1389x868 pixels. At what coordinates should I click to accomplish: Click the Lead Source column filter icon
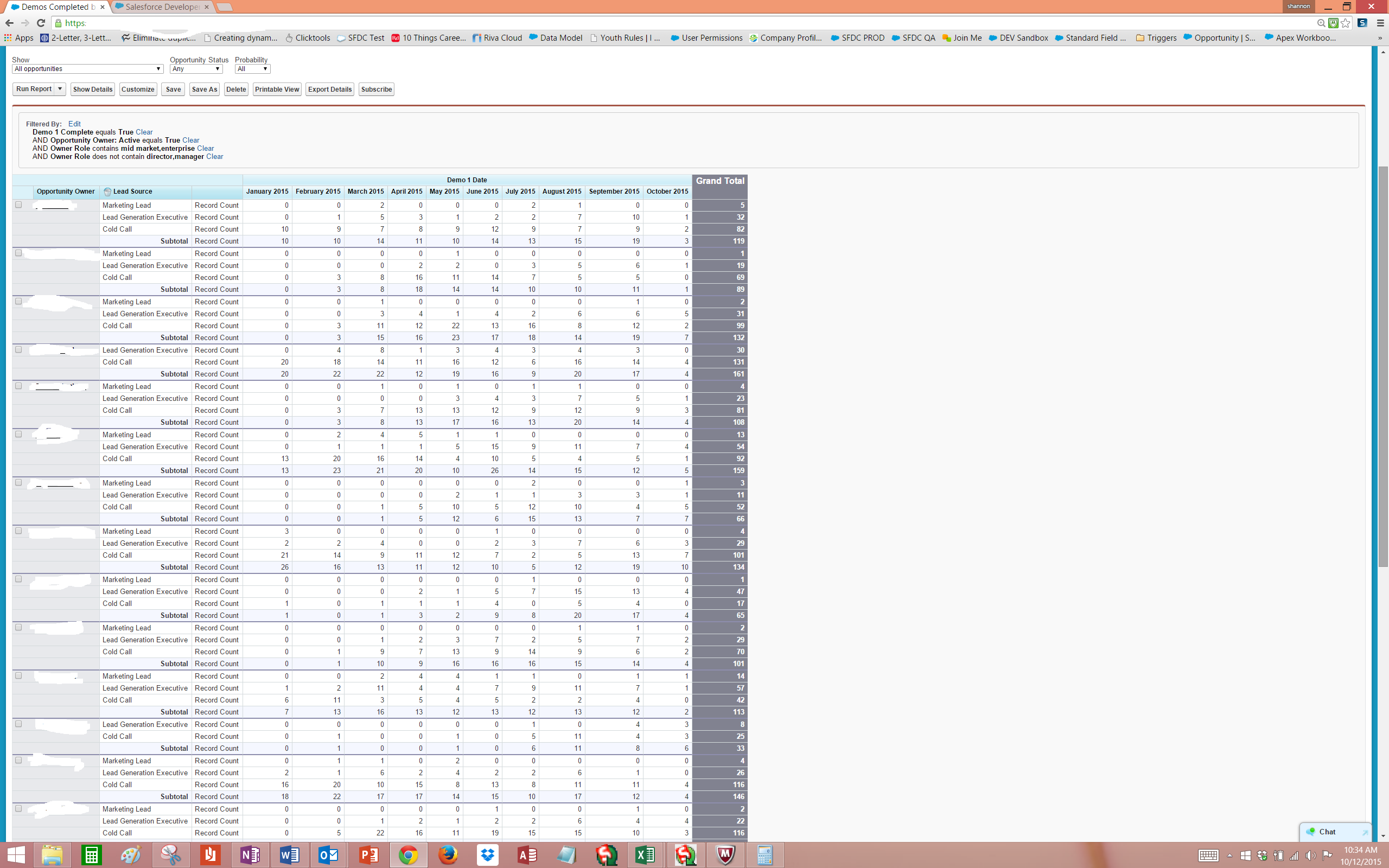point(107,192)
